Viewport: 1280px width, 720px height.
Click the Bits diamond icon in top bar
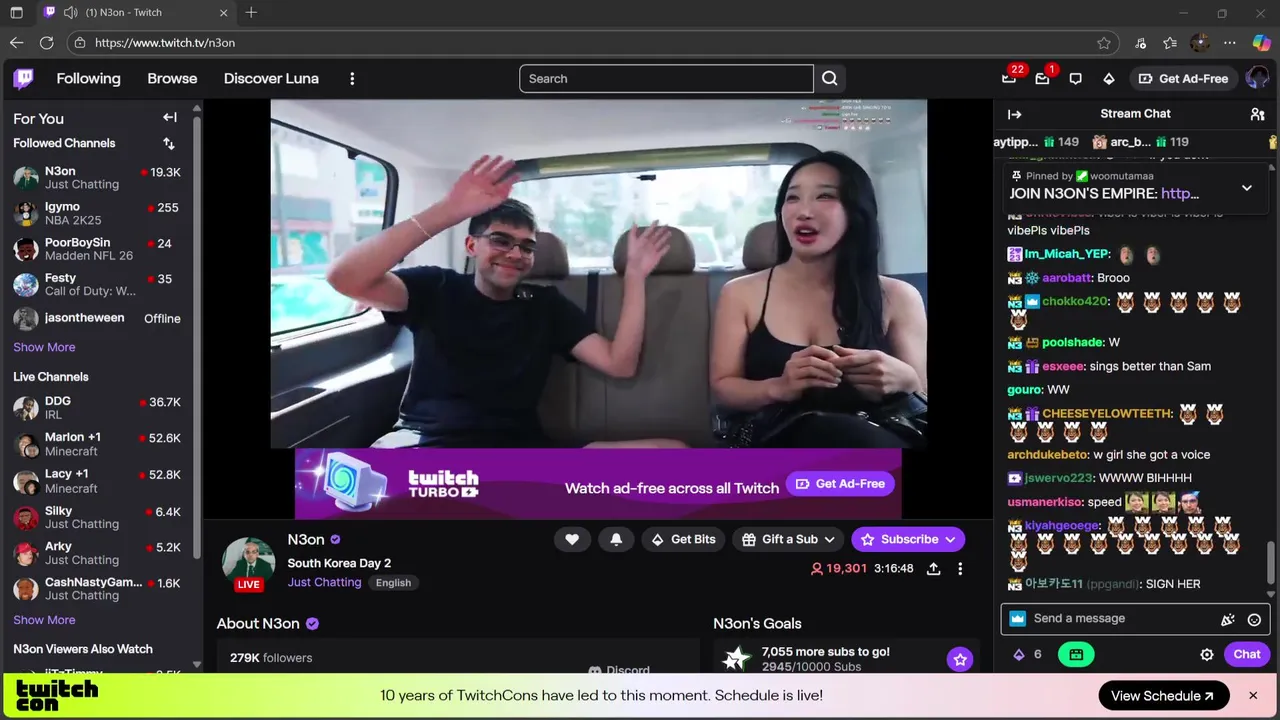tap(1108, 78)
